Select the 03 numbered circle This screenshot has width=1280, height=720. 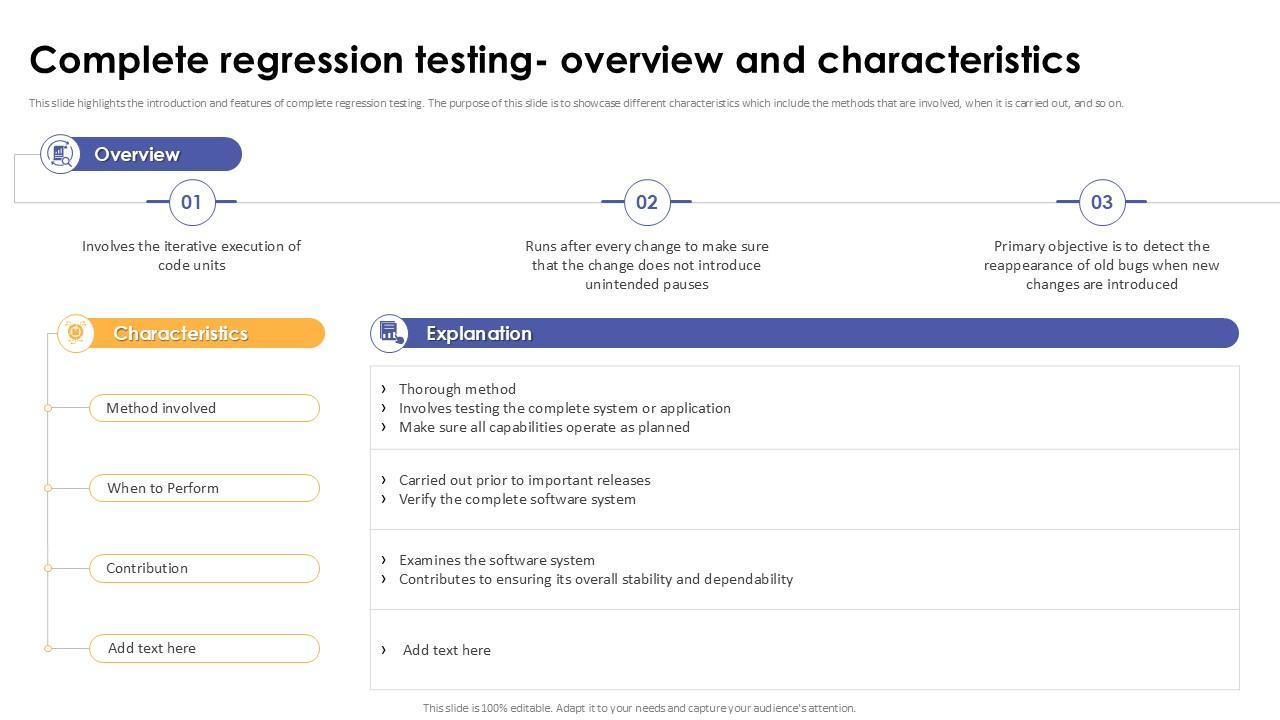coord(1101,202)
